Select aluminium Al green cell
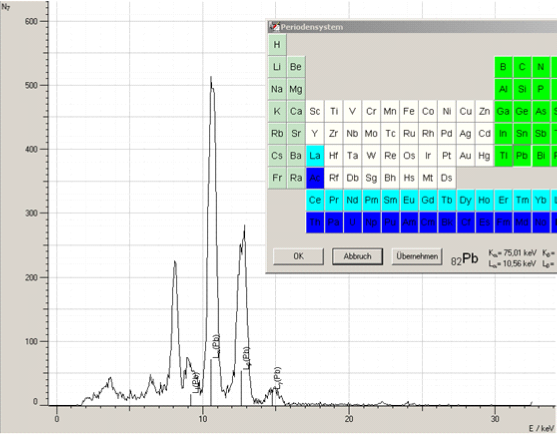 503,89
